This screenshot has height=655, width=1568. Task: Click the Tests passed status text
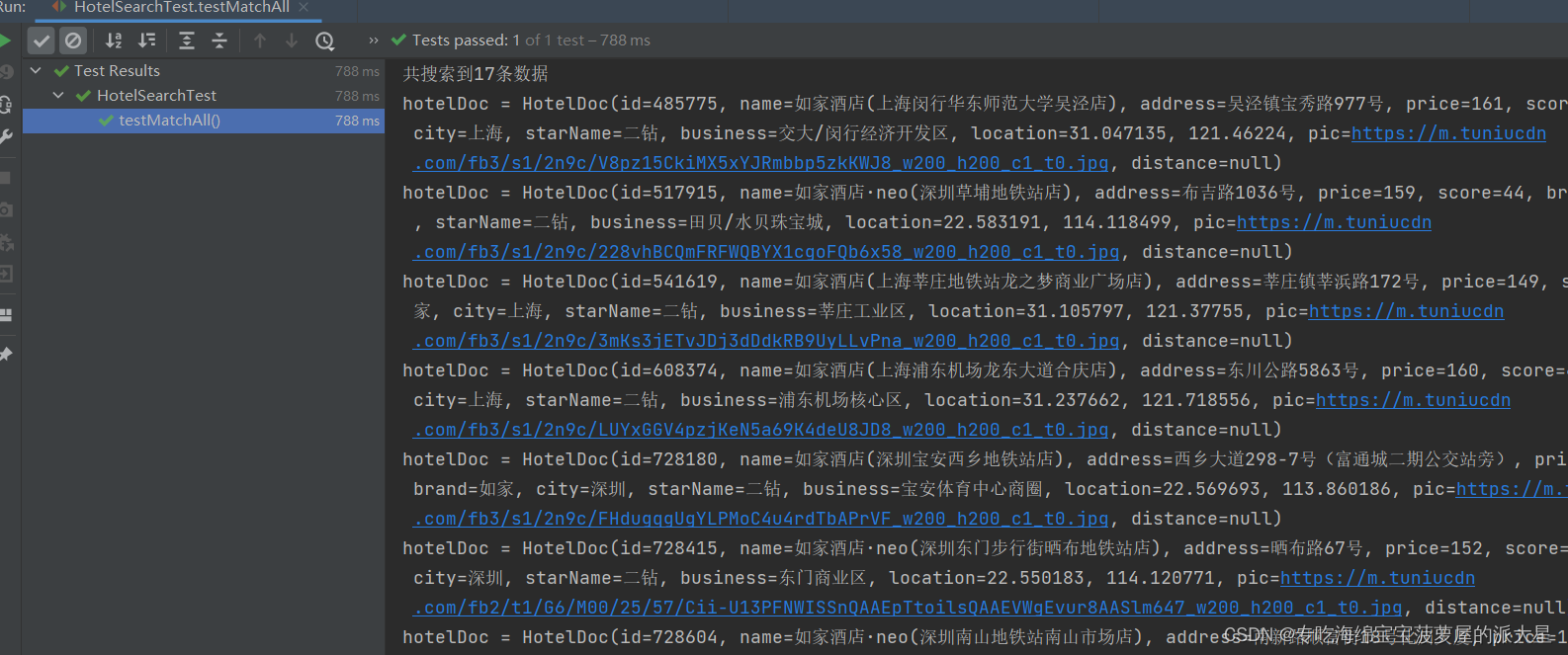tap(531, 41)
